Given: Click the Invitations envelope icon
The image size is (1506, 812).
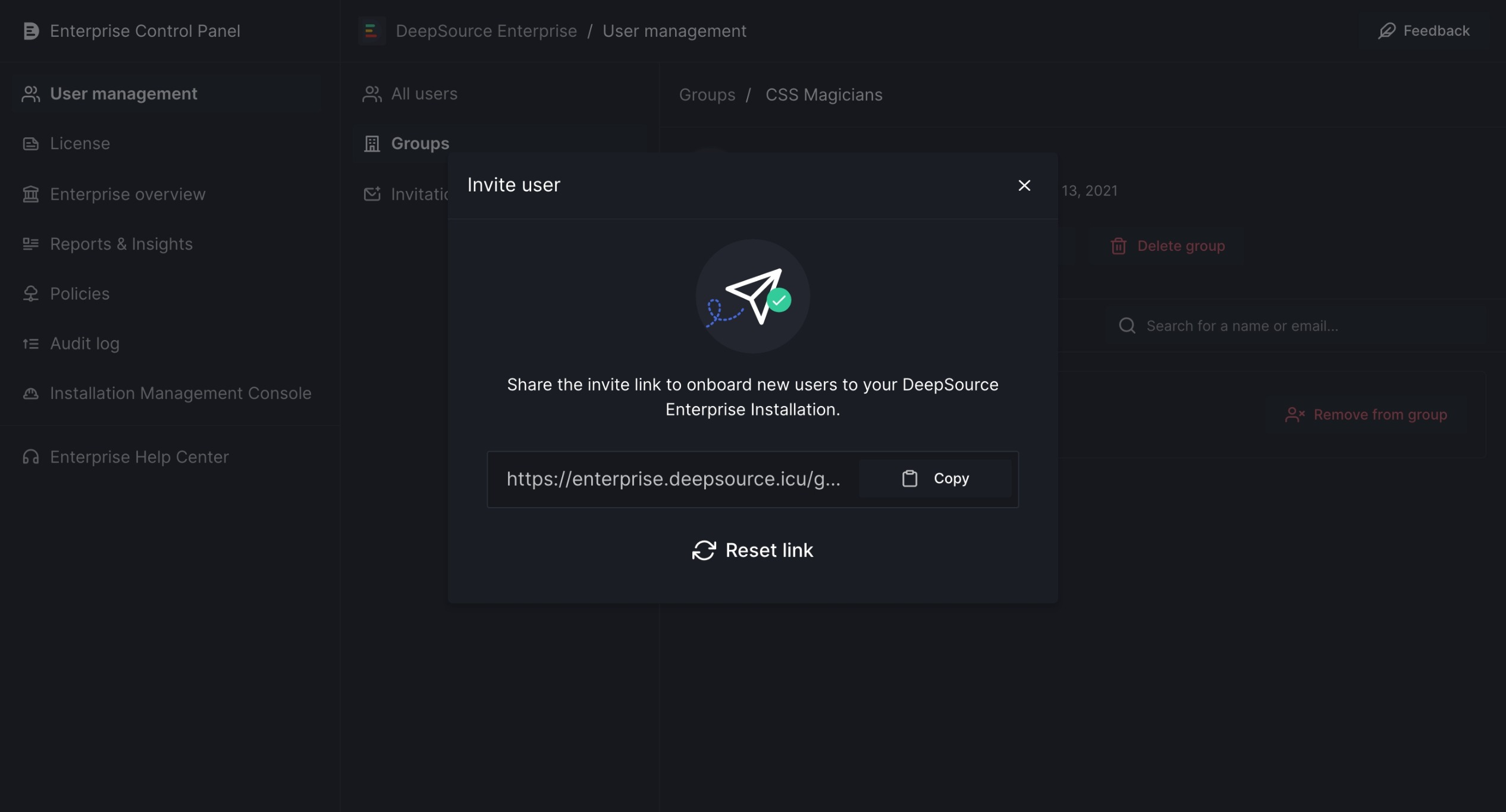Looking at the screenshot, I should tap(372, 193).
